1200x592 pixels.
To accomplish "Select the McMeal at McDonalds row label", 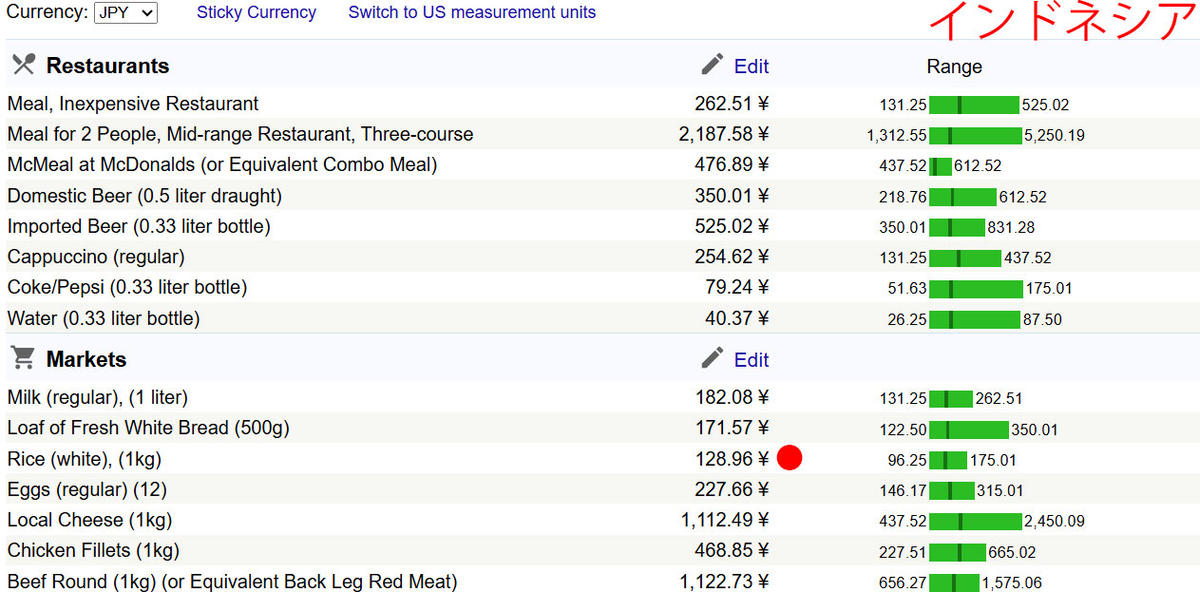I will [222, 164].
